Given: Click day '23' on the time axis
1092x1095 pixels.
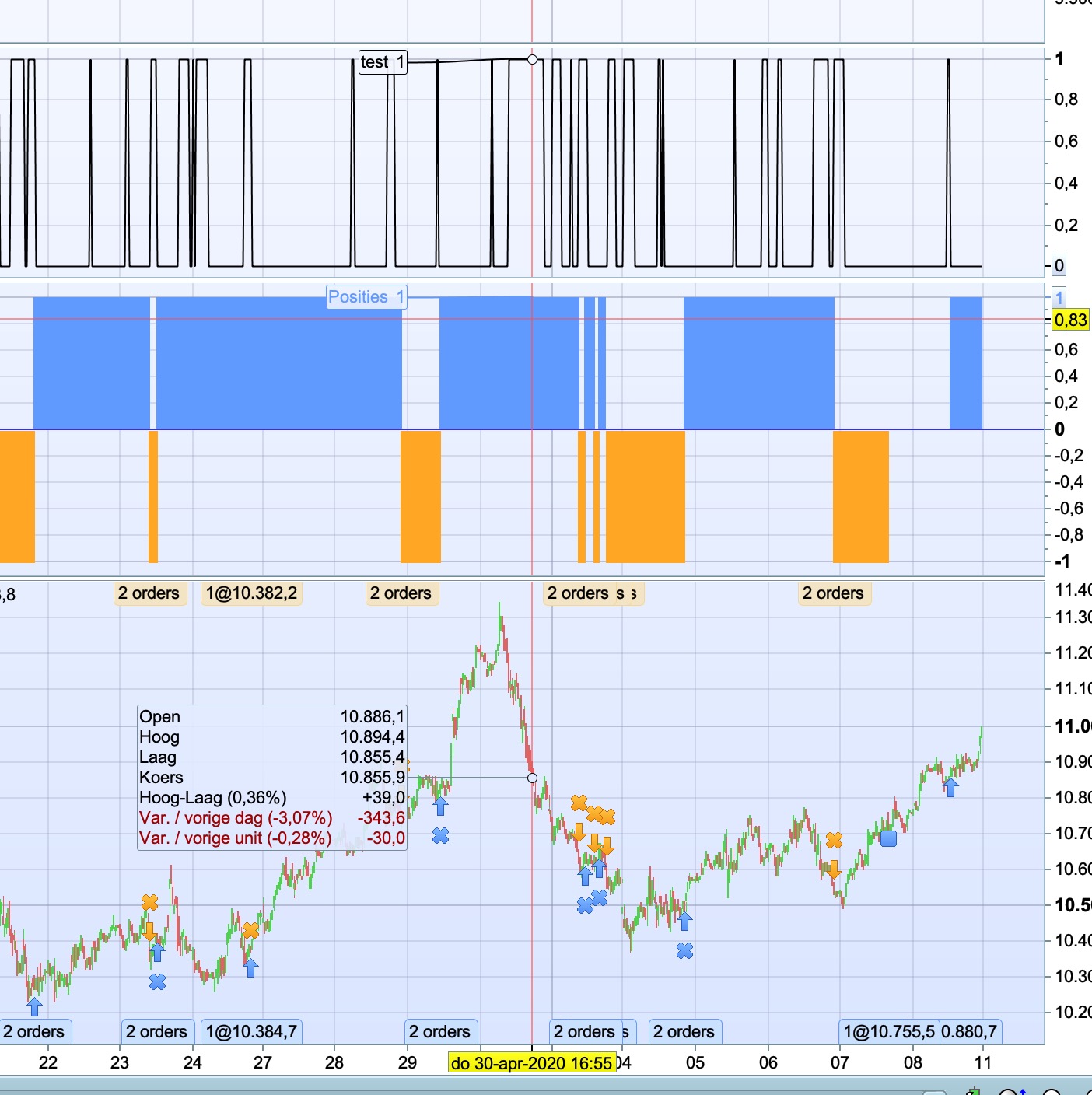Looking at the screenshot, I should click(x=119, y=1063).
